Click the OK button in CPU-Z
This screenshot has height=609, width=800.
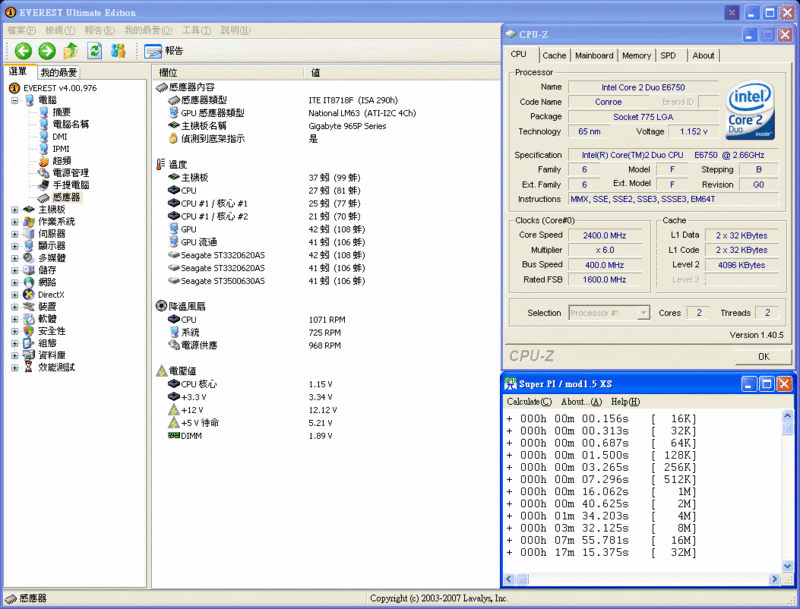tap(763, 356)
